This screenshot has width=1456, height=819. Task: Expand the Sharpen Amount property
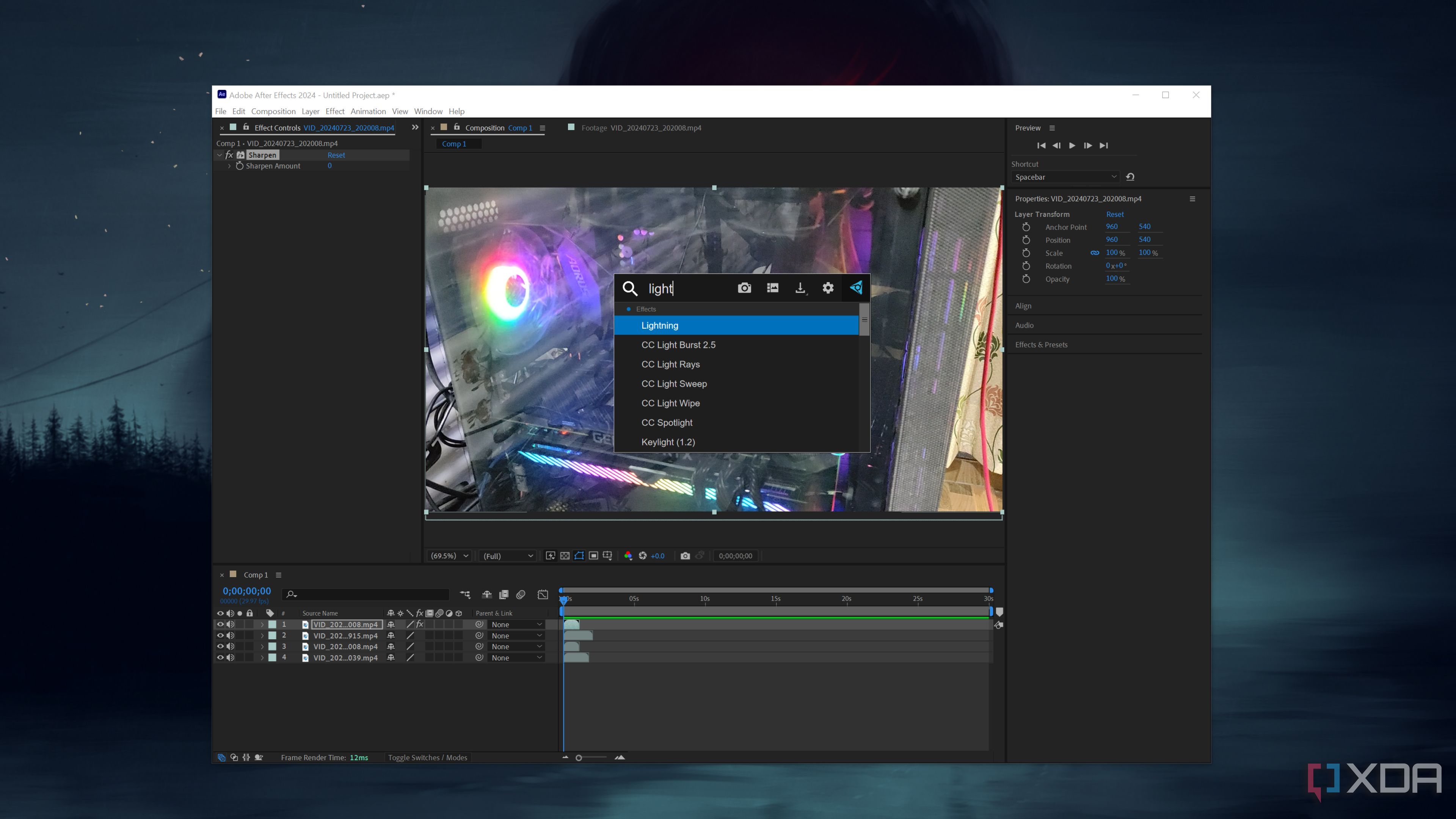click(229, 166)
